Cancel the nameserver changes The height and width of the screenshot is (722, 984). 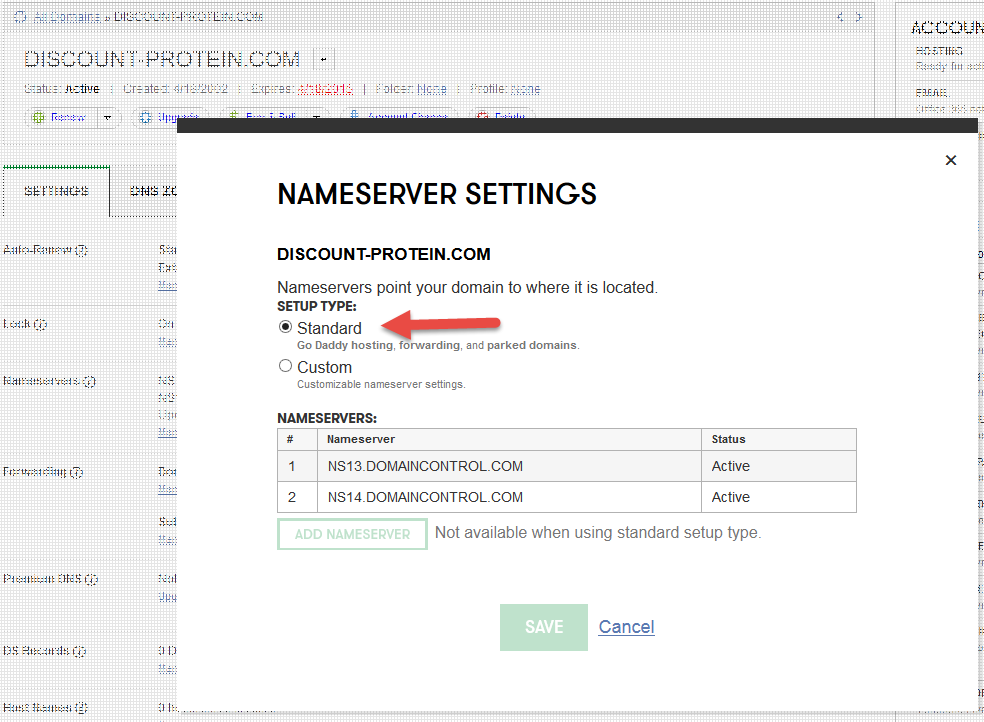[626, 627]
